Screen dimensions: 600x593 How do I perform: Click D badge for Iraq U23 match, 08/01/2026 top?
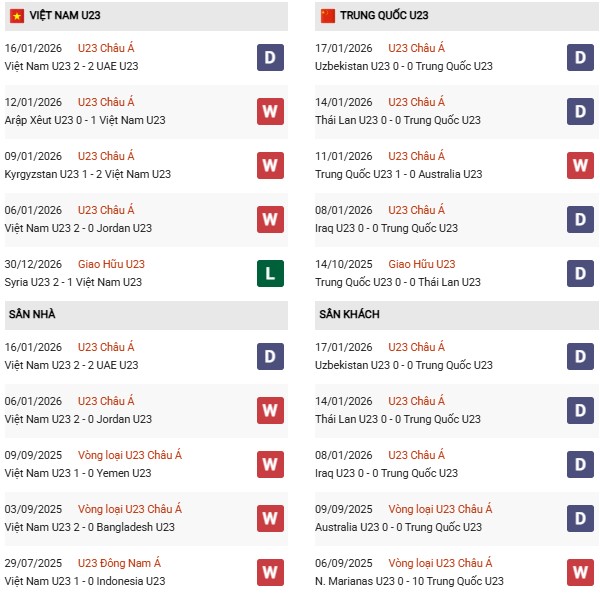click(x=580, y=219)
